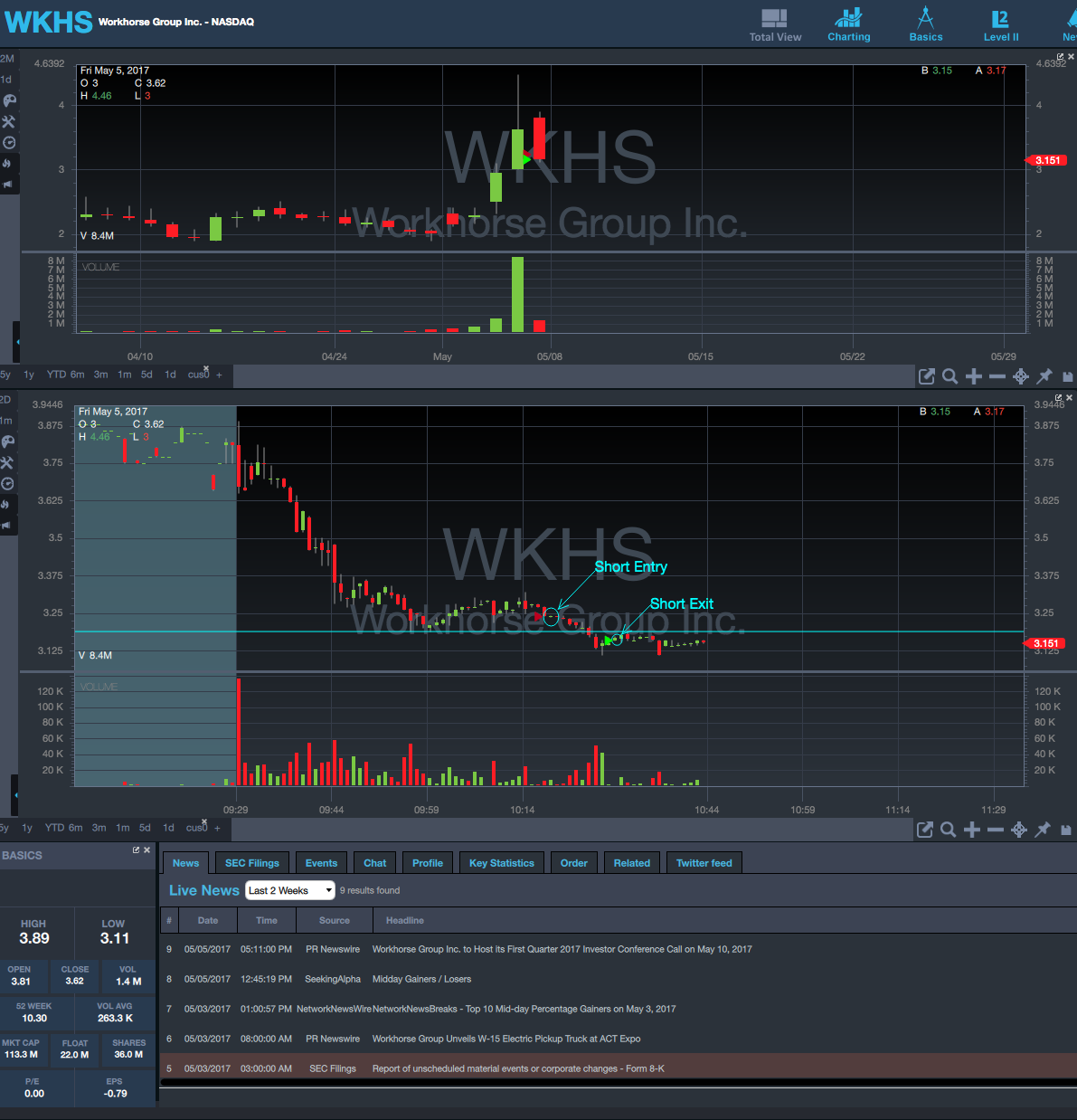Screen dimensions: 1077x1120
Task: Add a custom range with plus on the intraday chart
Action: pyautogui.click(x=217, y=828)
